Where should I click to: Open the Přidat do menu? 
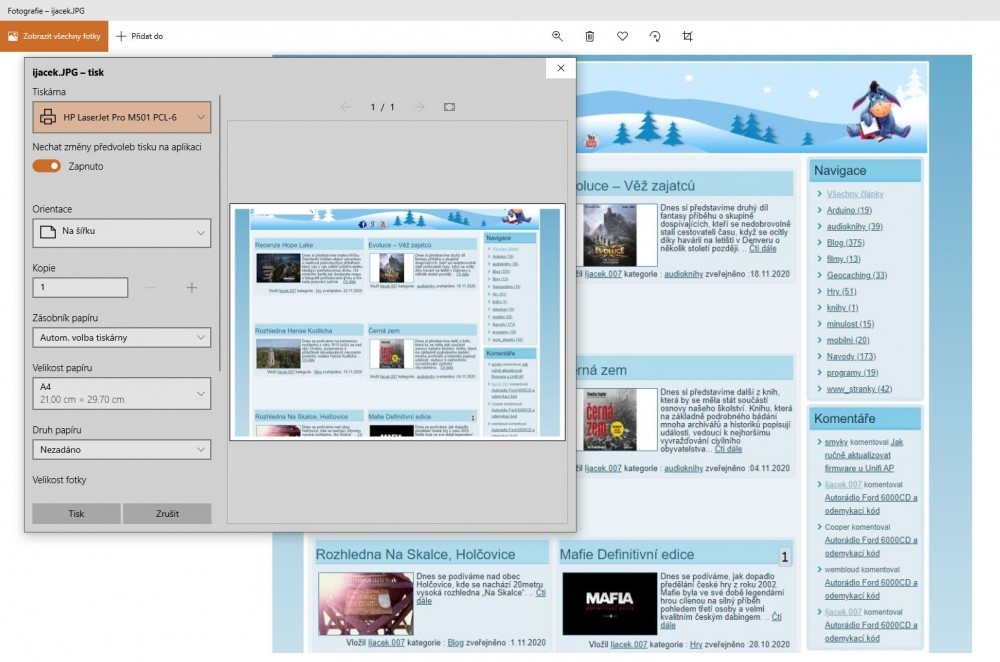(139, 36)
